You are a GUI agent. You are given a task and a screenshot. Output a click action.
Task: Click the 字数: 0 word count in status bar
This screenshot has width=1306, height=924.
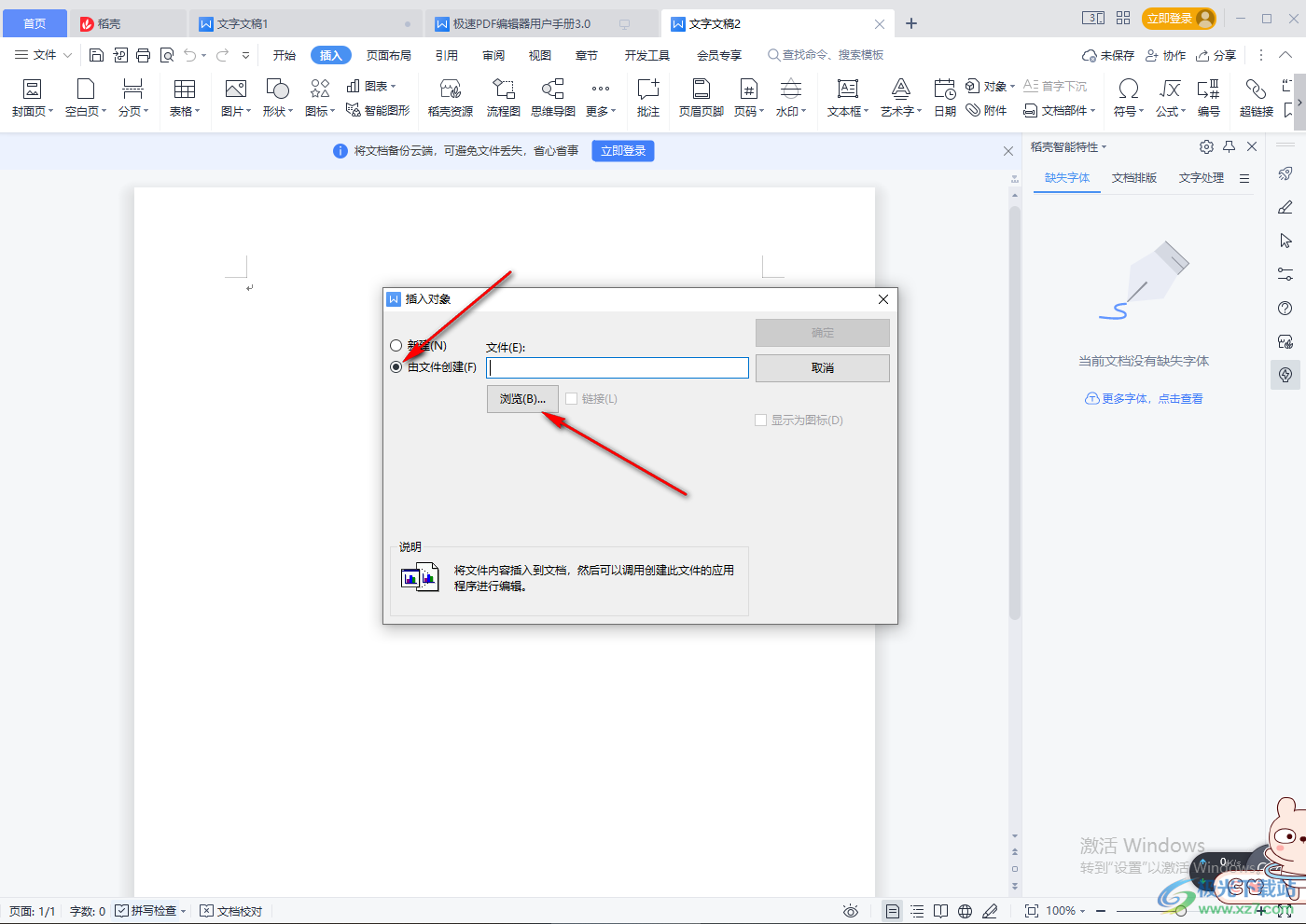(88, 911)
